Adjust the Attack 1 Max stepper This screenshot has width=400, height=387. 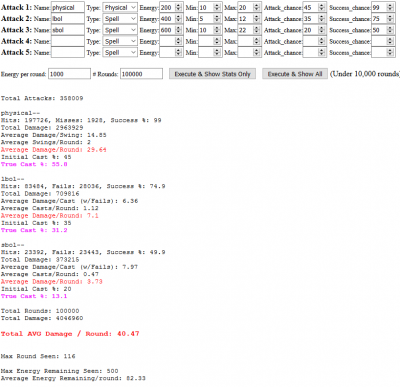pos(257,7)
